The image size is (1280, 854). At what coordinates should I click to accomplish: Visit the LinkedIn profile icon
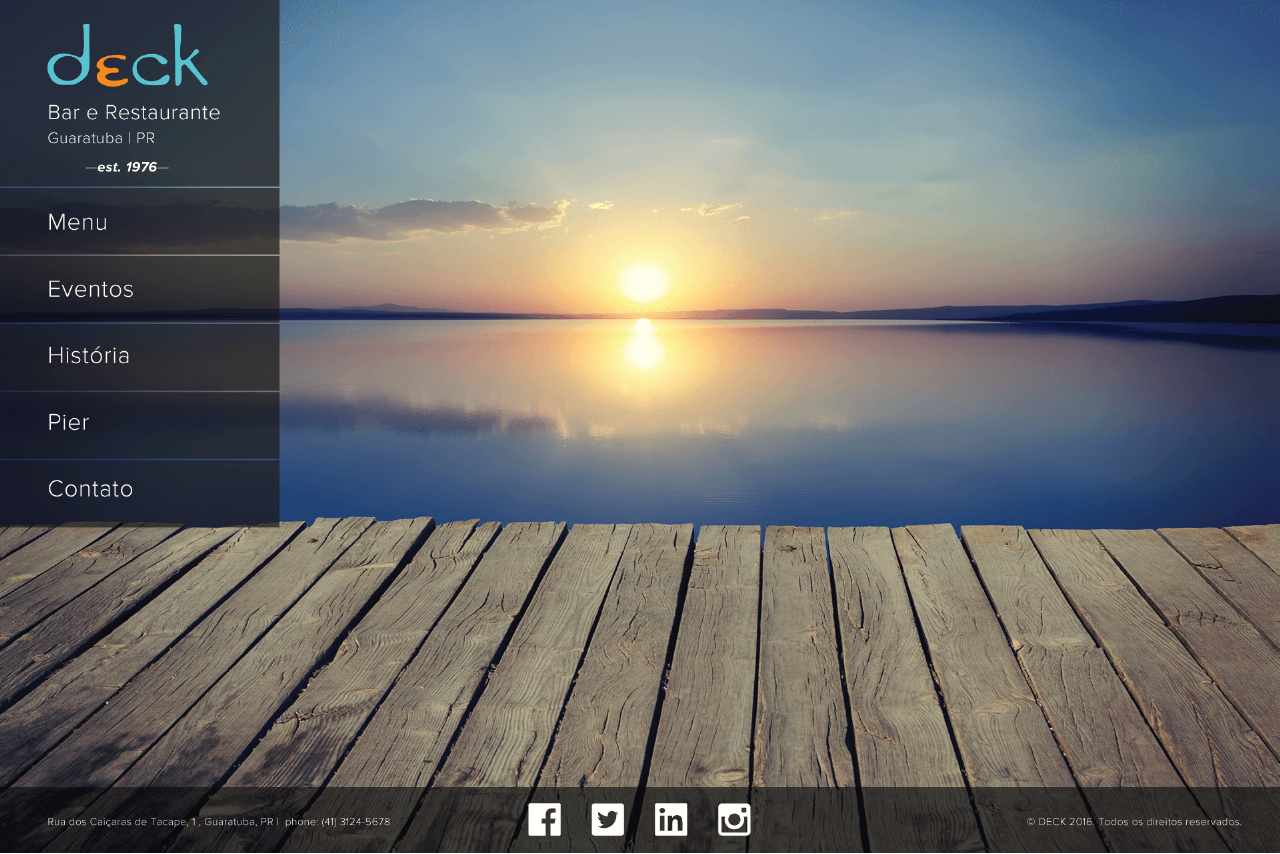point(671,820)
